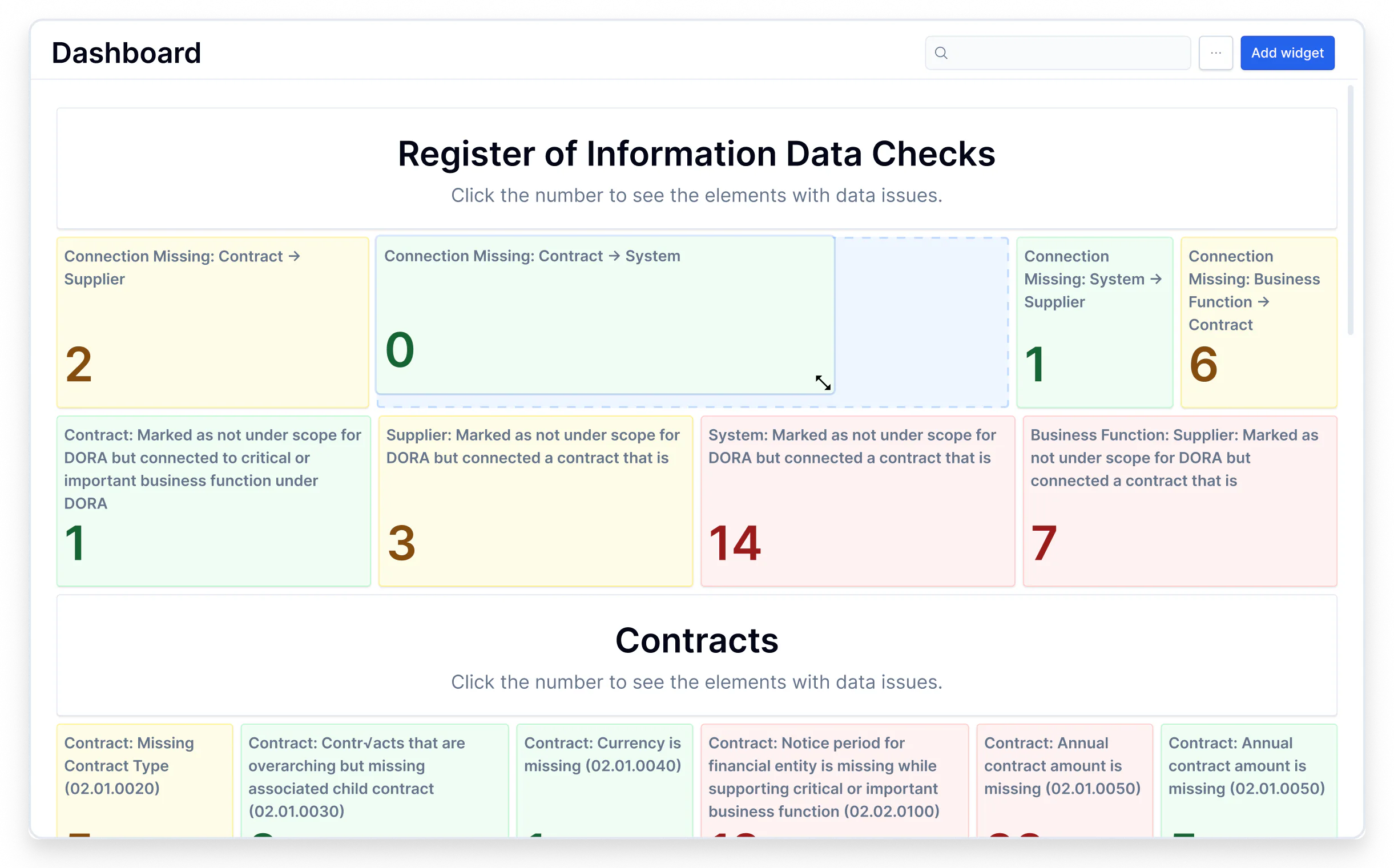The width and height of the screenshot is (1394, 868).
Task: Select the Contract: Marked as not under scope title
Action: click(x=212, y=469)
